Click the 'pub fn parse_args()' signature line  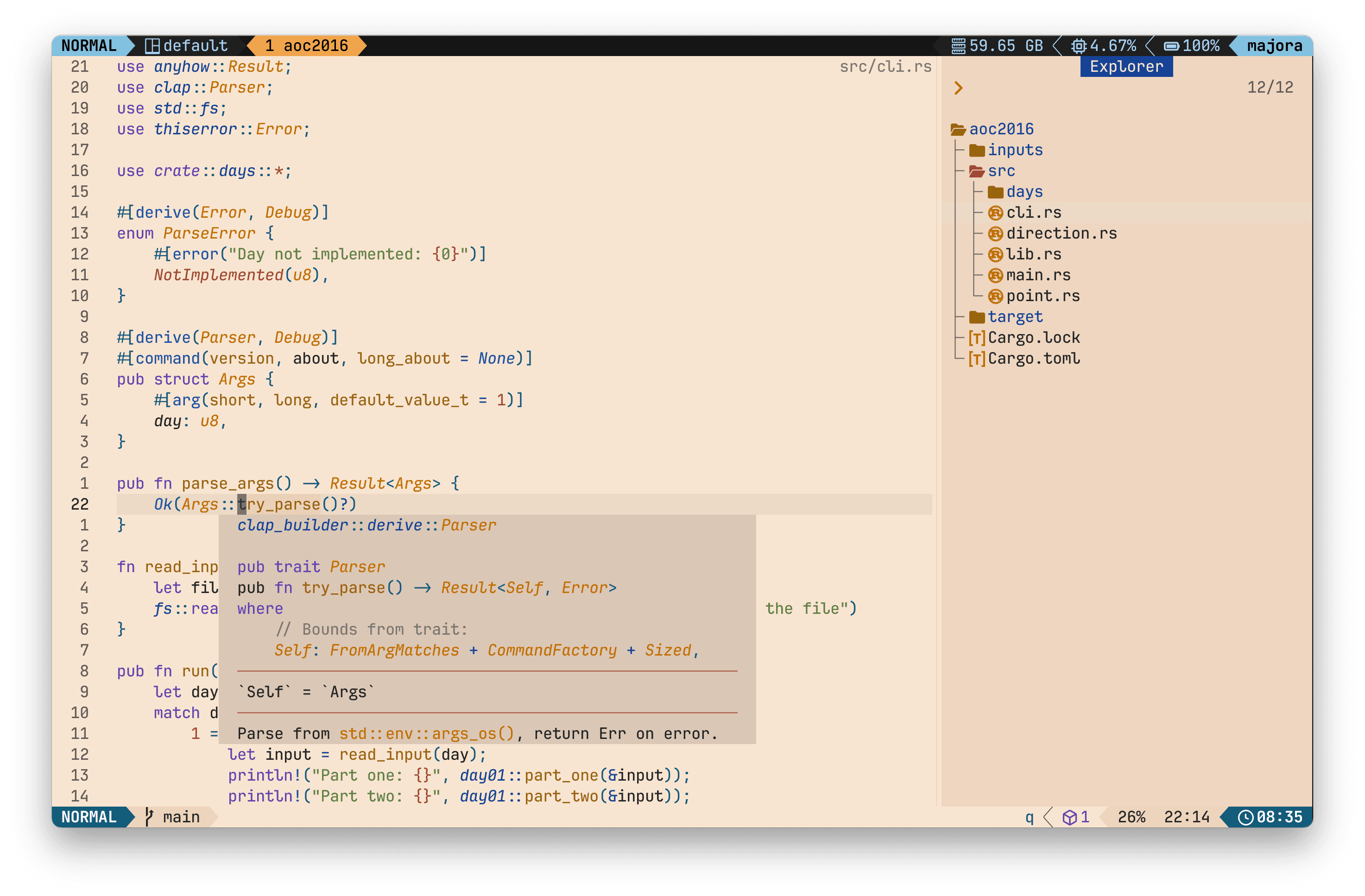[288, 484]
